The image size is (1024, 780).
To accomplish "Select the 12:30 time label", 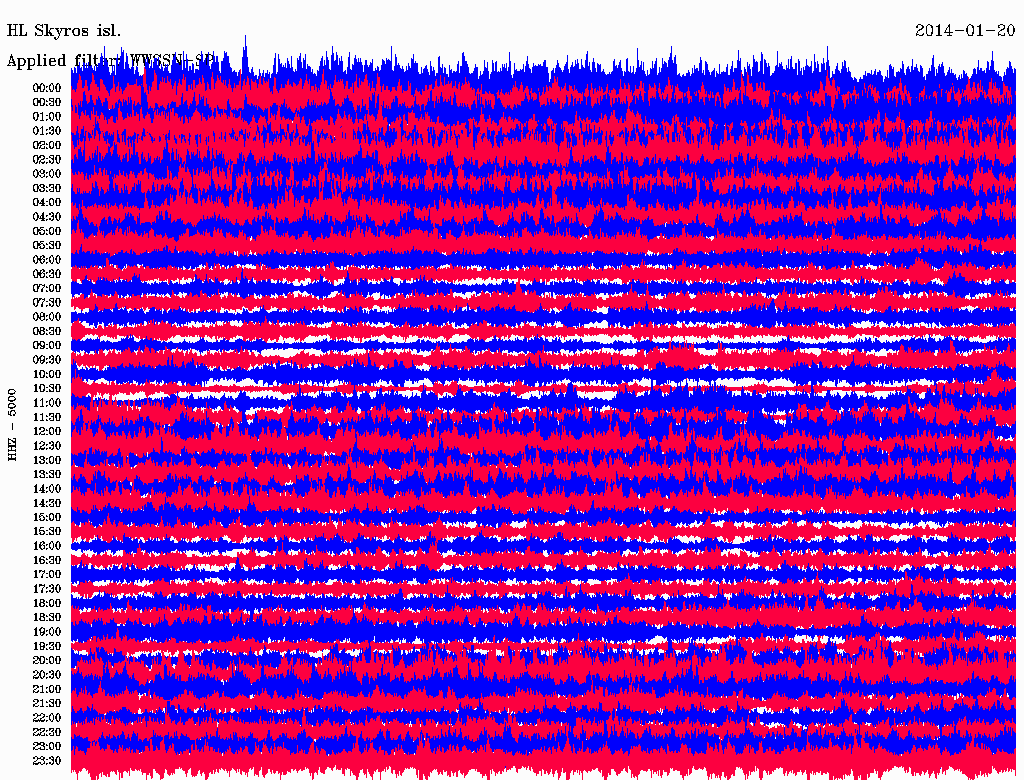I will coord(47,446).
